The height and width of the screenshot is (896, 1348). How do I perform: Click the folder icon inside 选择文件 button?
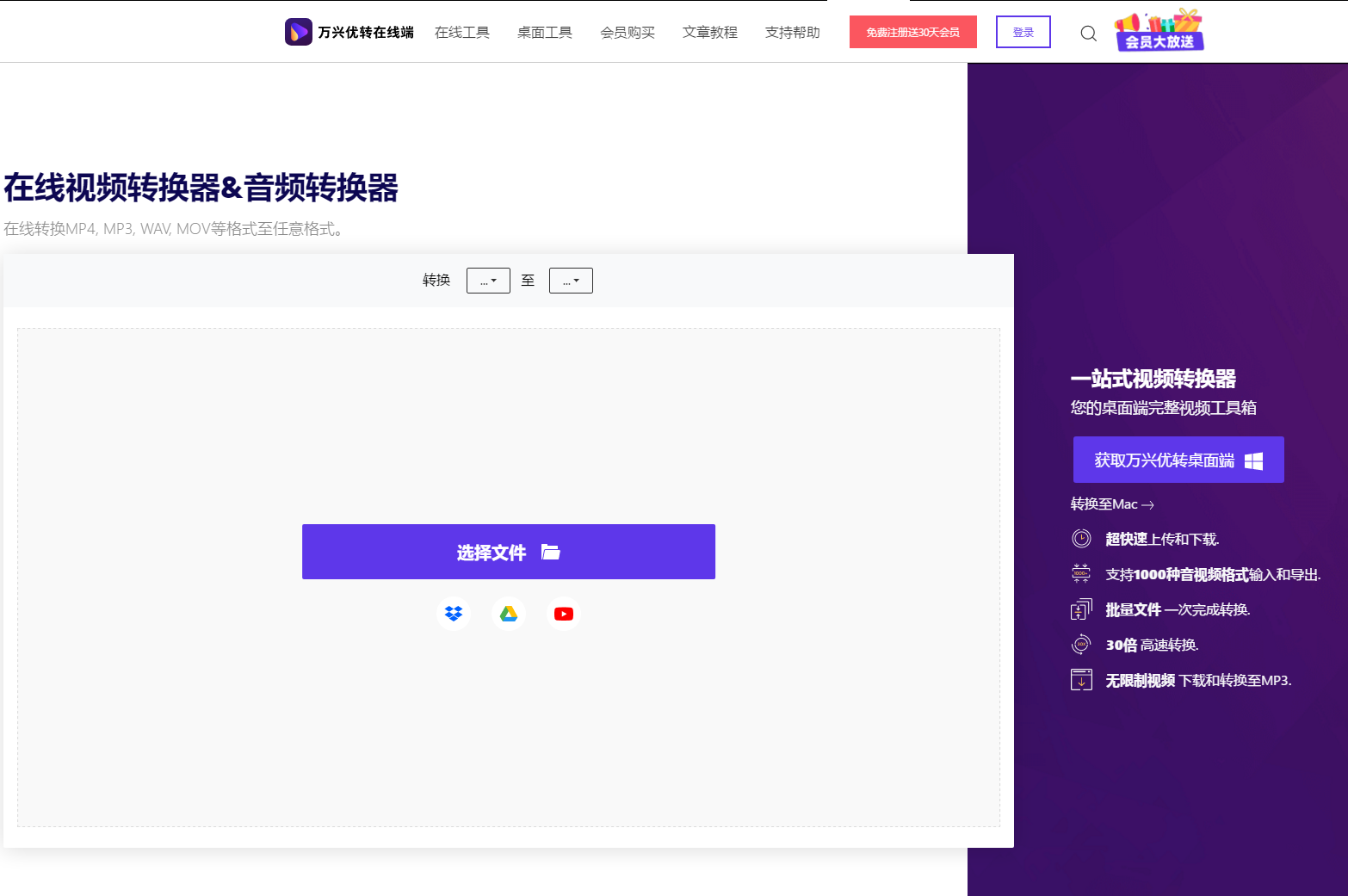(x=552, y=552)
